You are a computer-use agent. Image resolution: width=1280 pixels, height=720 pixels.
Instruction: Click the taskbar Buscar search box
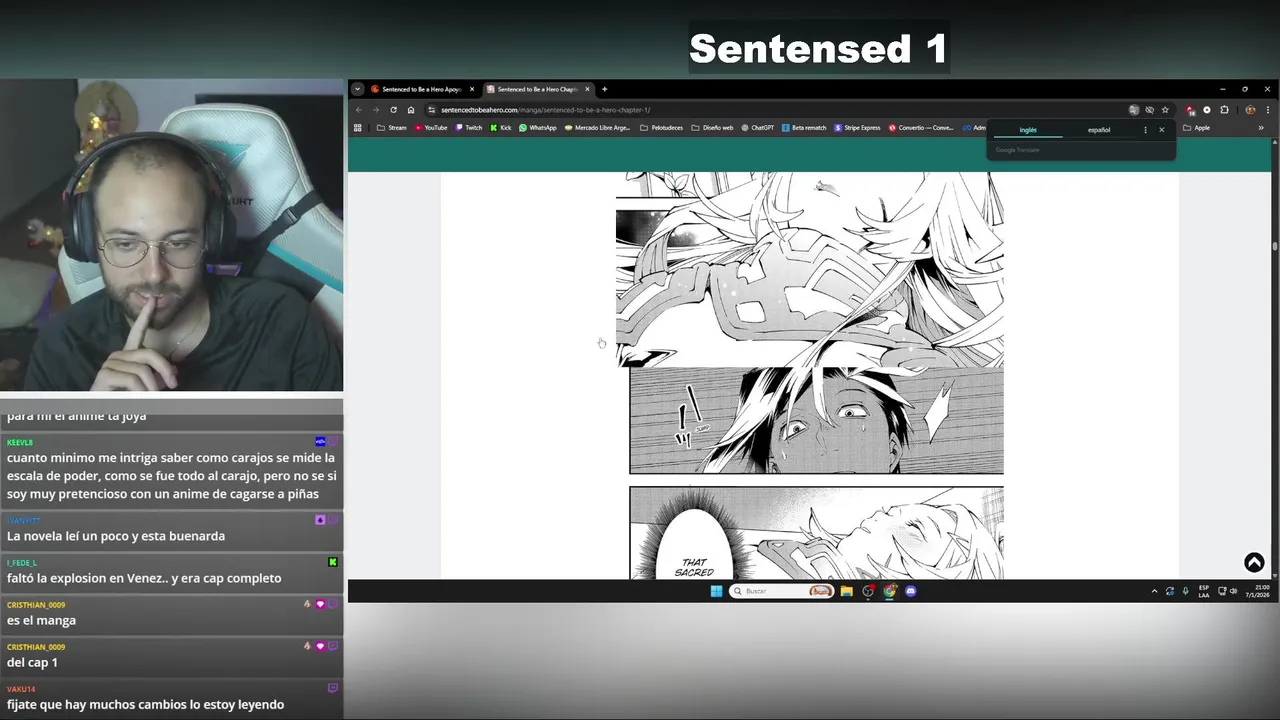[782, 591]
